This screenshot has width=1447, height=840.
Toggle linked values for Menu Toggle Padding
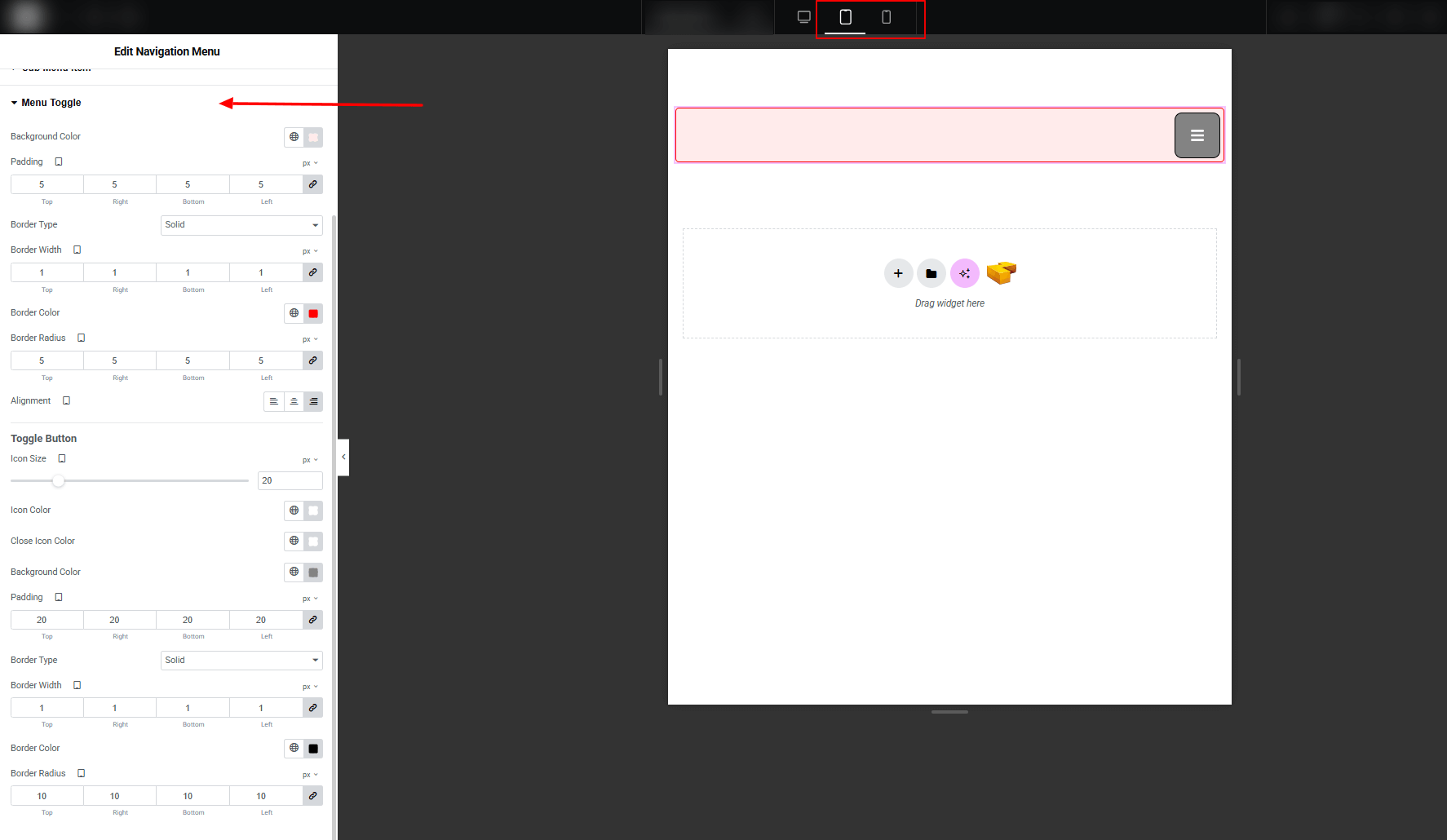pyautogui.click(x=312, y=184)
